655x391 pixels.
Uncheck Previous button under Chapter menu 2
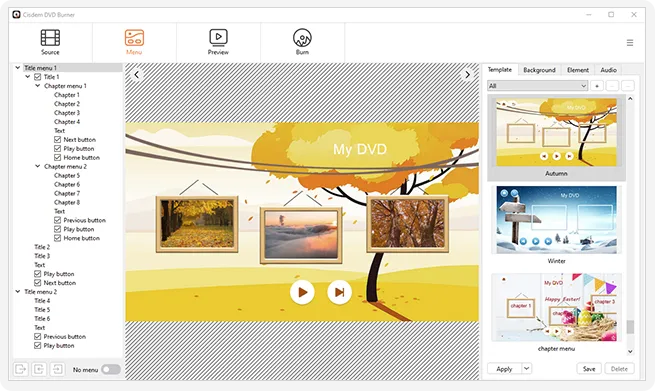click(x=58, y=220)
